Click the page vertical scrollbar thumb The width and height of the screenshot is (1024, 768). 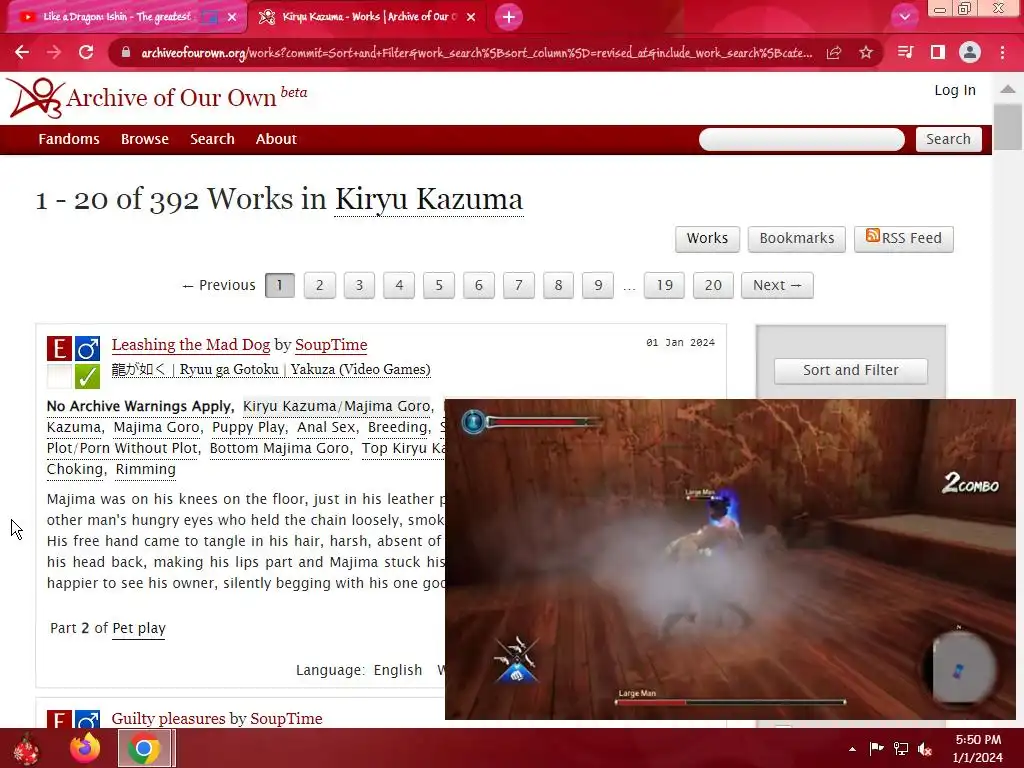[x=1008, y=127]
